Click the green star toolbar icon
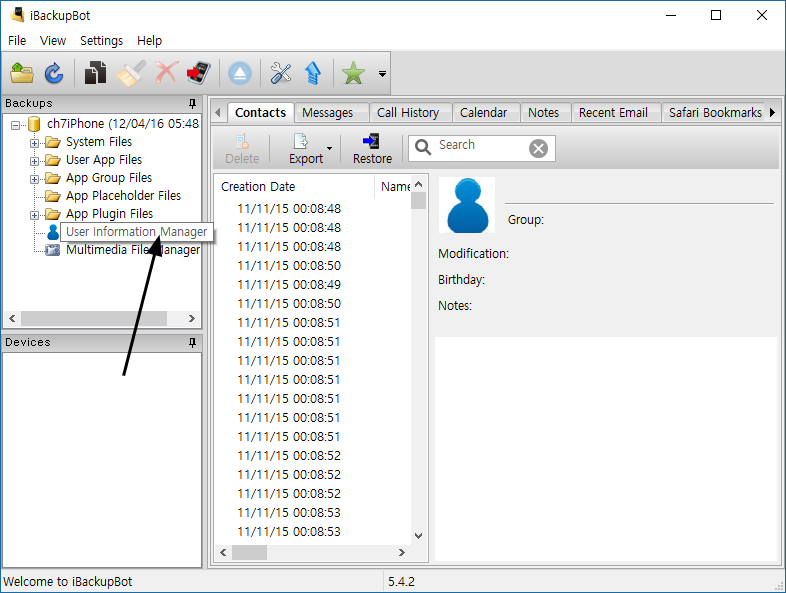786x593 pixels. coord(353,73)
